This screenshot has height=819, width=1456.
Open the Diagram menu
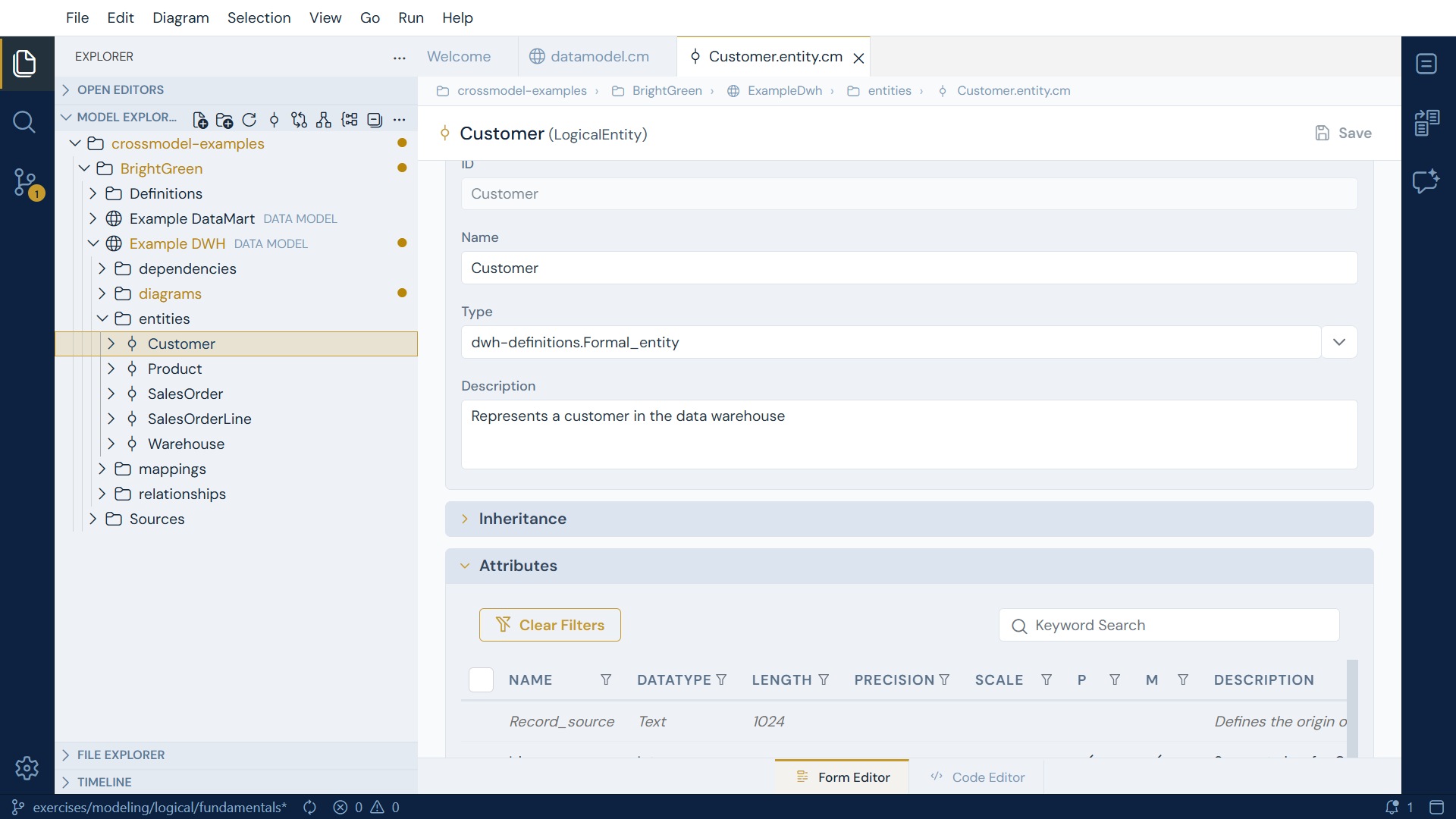tap(180, 17)
